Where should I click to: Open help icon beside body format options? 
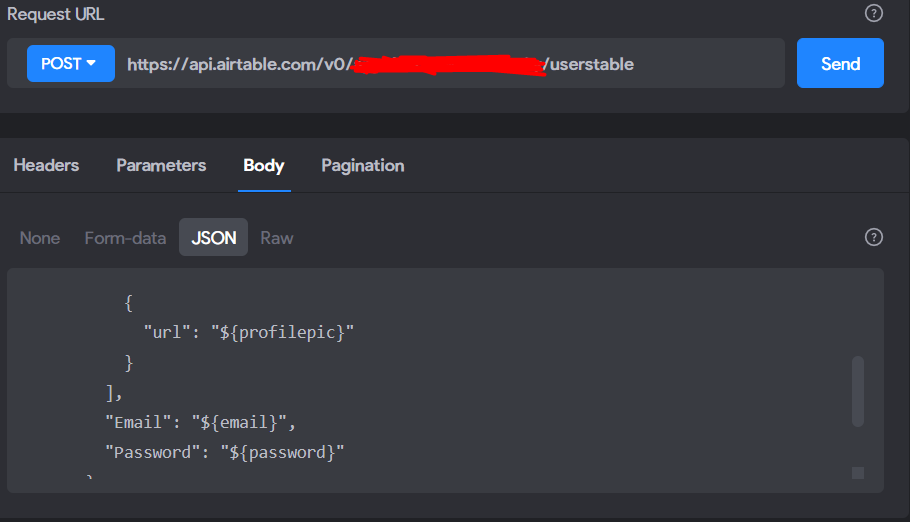coord(873,237)
